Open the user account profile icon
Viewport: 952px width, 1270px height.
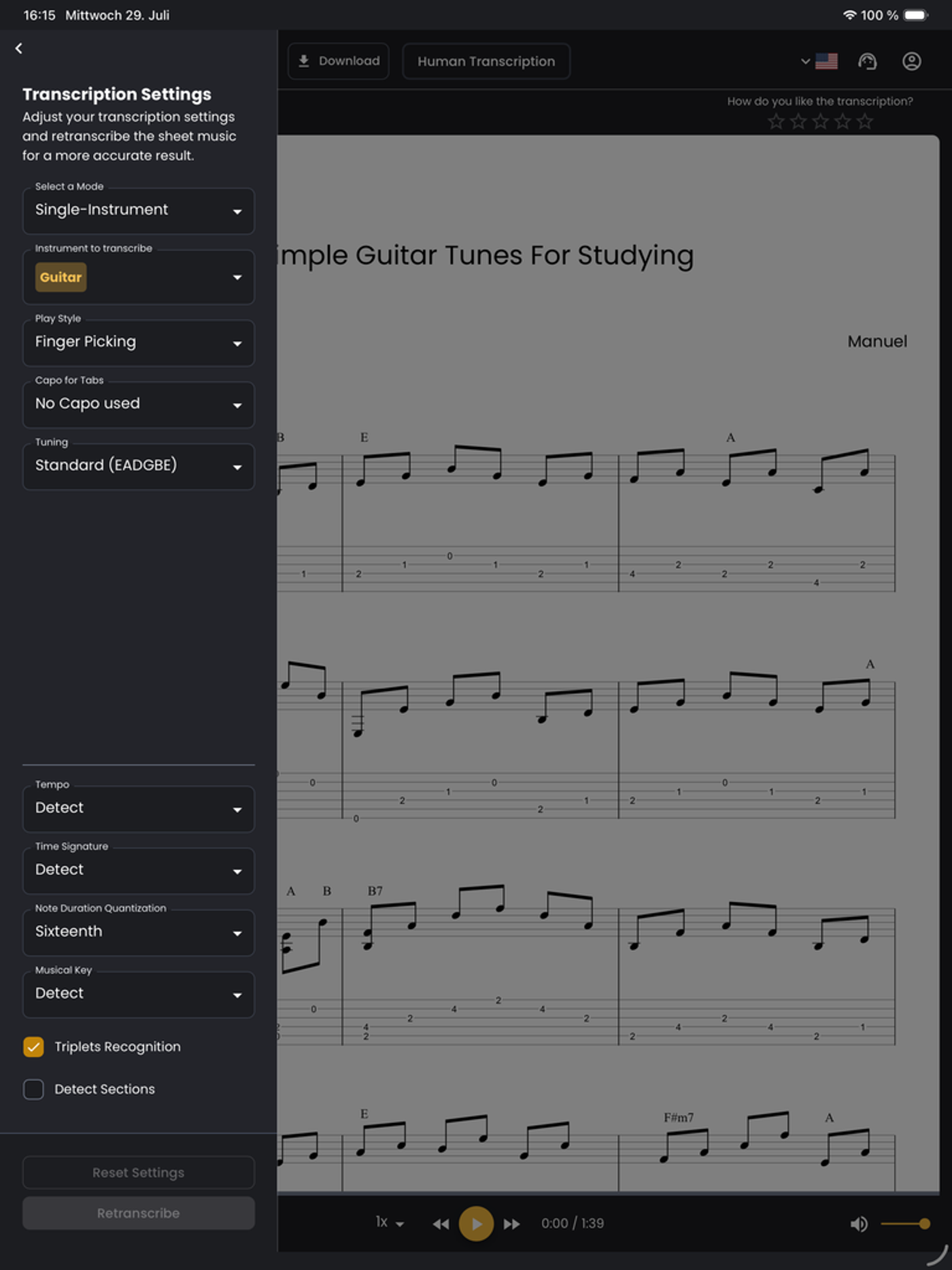coord(911,61)
